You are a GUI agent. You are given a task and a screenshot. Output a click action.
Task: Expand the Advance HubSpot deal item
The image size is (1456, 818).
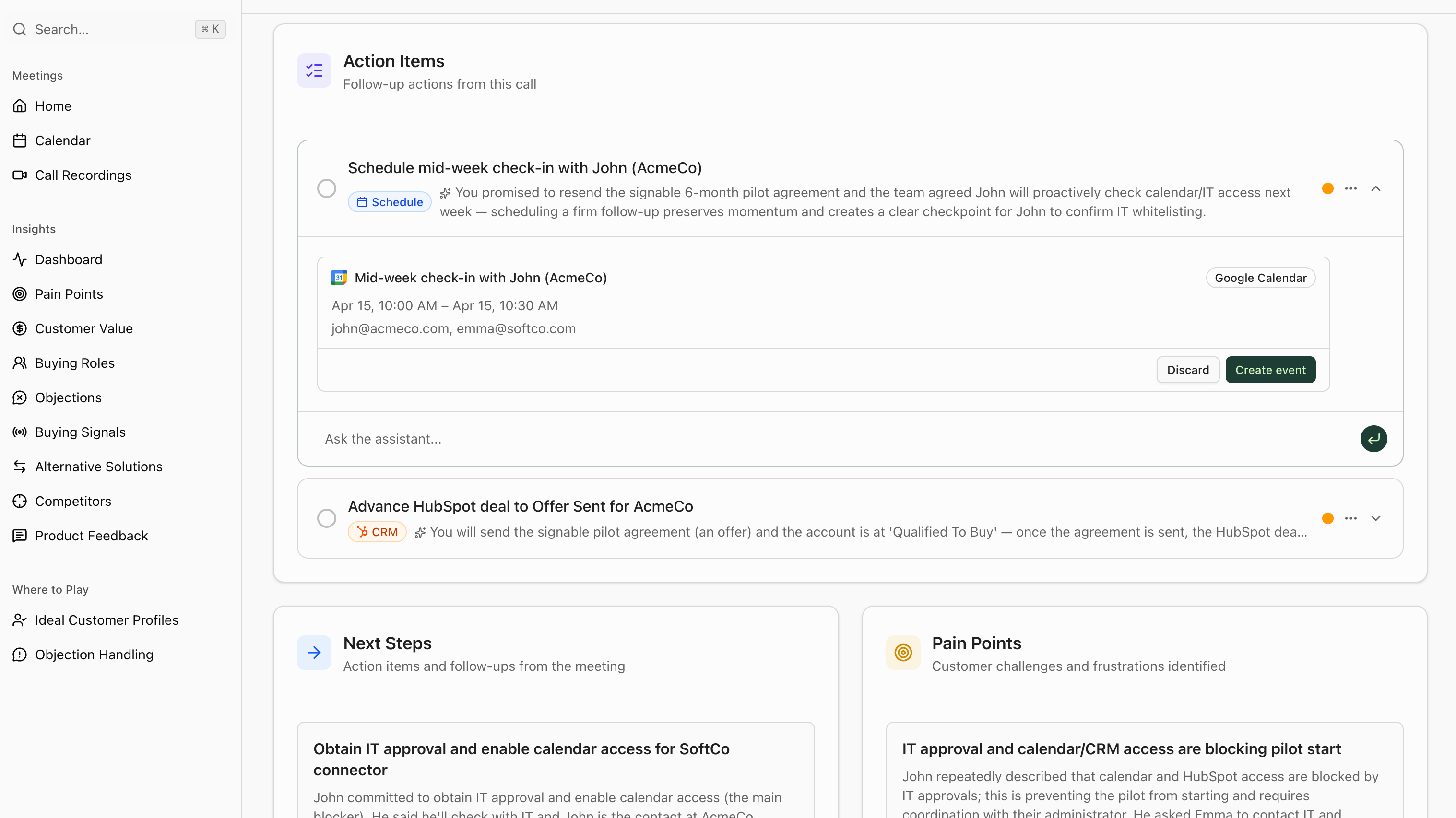click(1375, 518)
